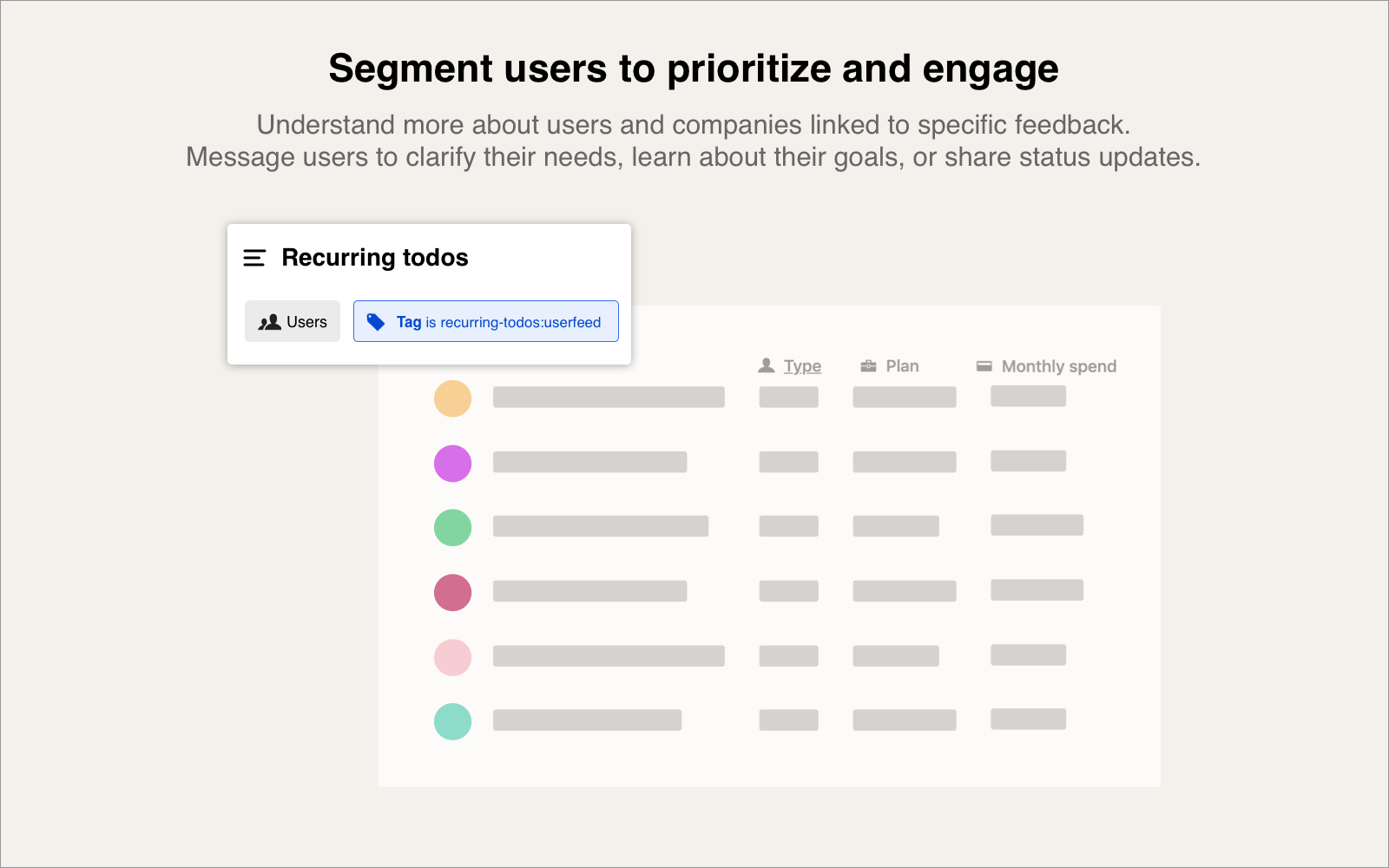
Task: Expand the Monthly spend column options
Action: [x=1058, y=365]
